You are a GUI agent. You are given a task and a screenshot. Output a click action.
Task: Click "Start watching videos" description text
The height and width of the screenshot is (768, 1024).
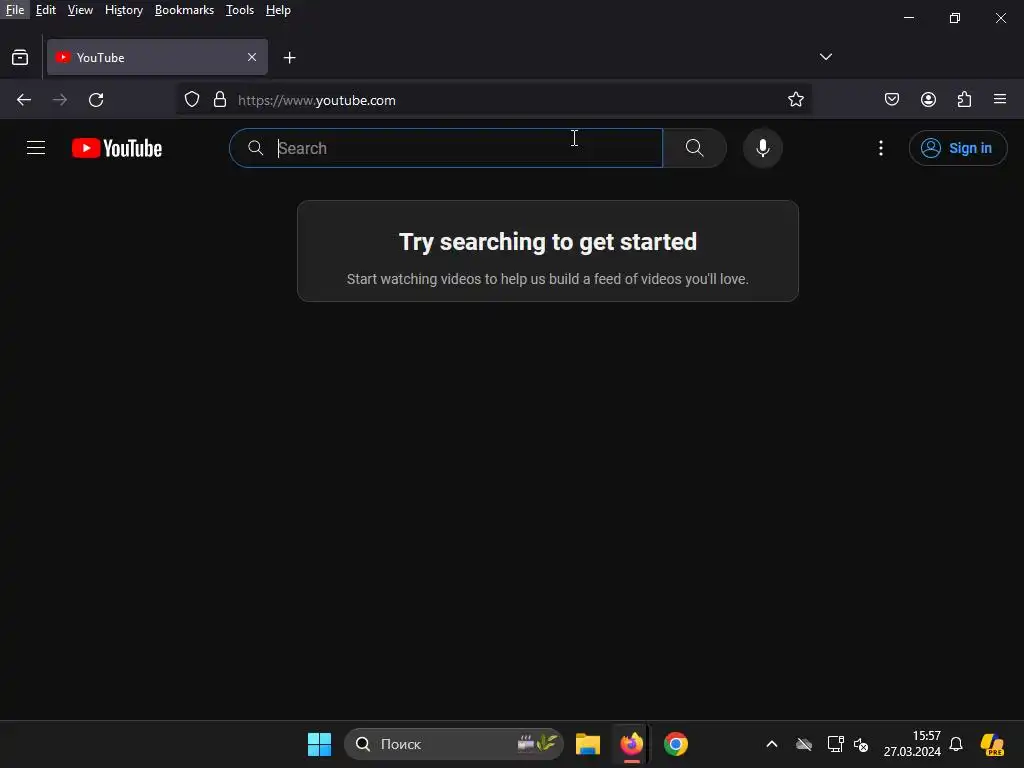(x=547, y=279)
